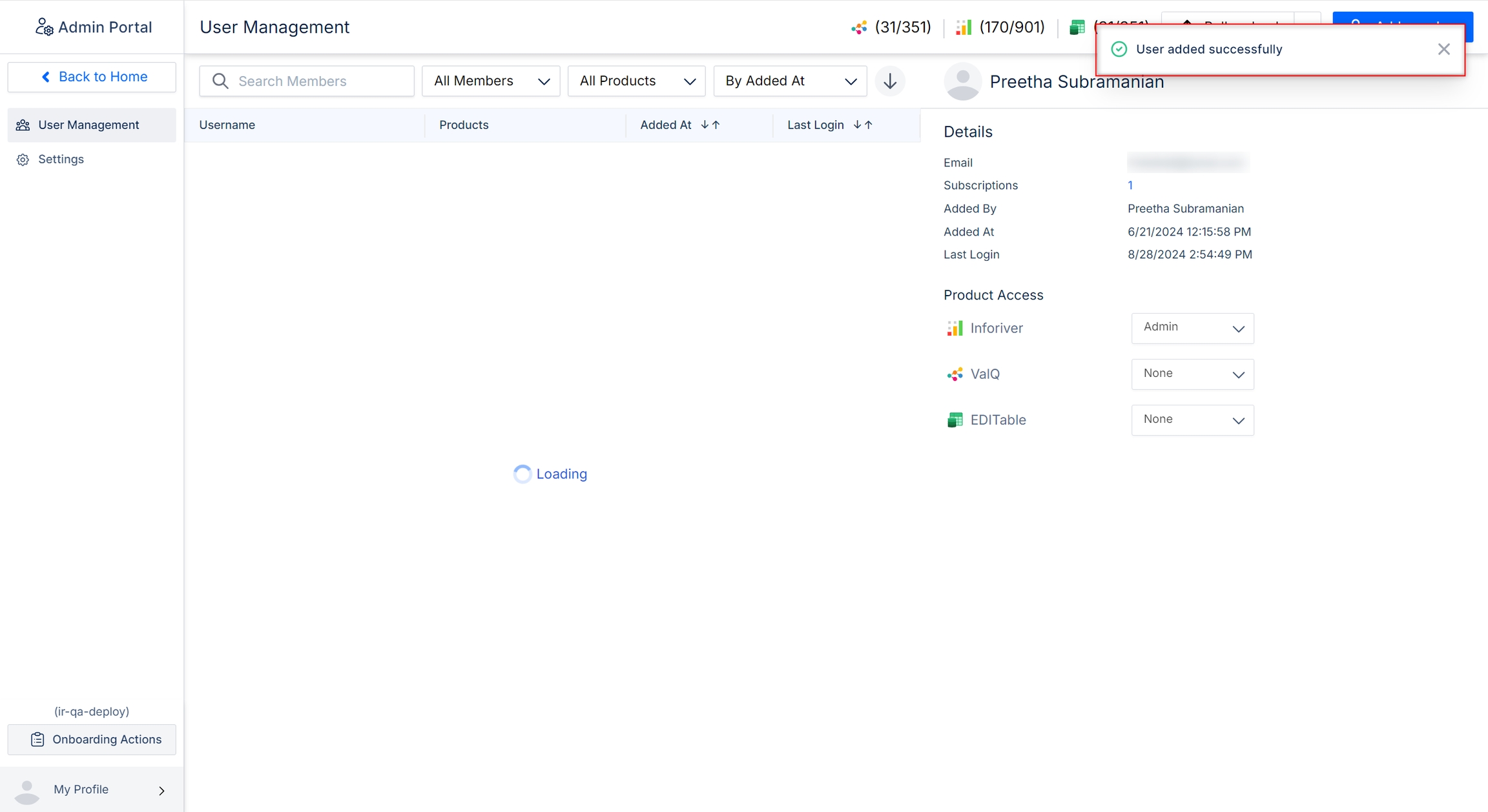Viewport: 1488px width, 812px height.
Task: Click the Last Login column sort arrows
Action: pyautogui.click(x=863, y=125)
